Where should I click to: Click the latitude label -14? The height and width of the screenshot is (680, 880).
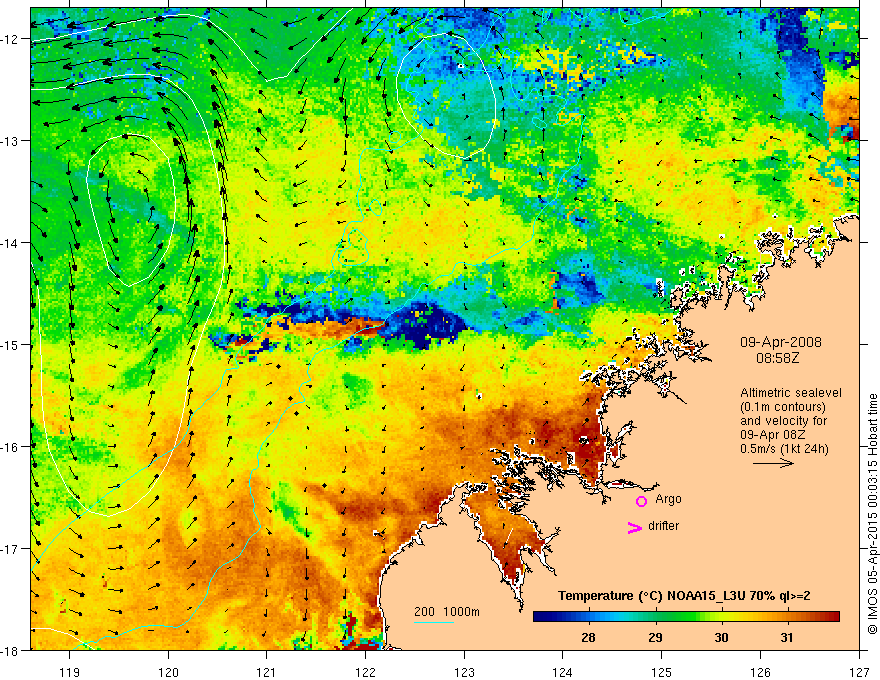(x=11, y=243)
